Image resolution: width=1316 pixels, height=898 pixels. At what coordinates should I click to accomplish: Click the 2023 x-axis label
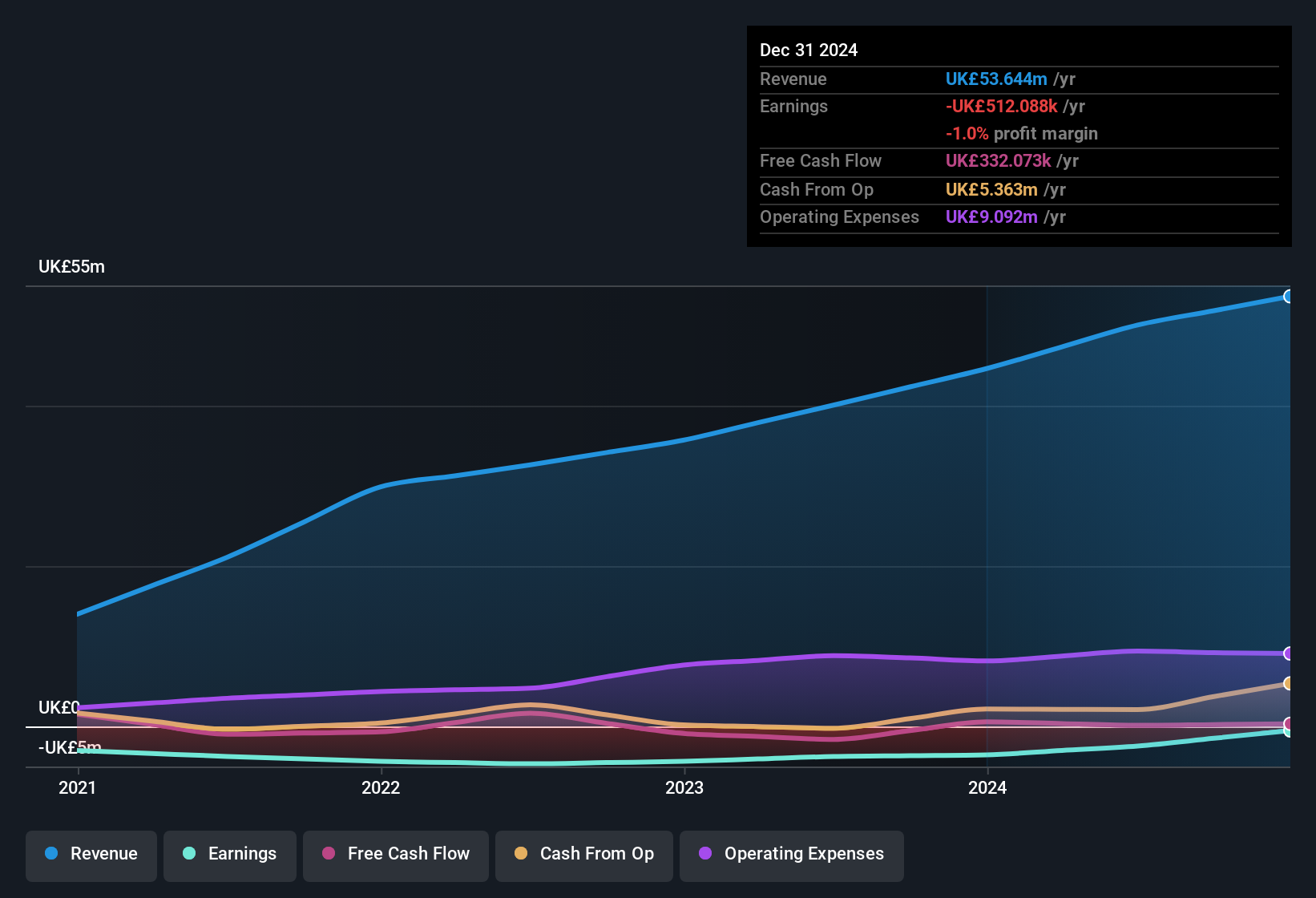tap(684, 787)
